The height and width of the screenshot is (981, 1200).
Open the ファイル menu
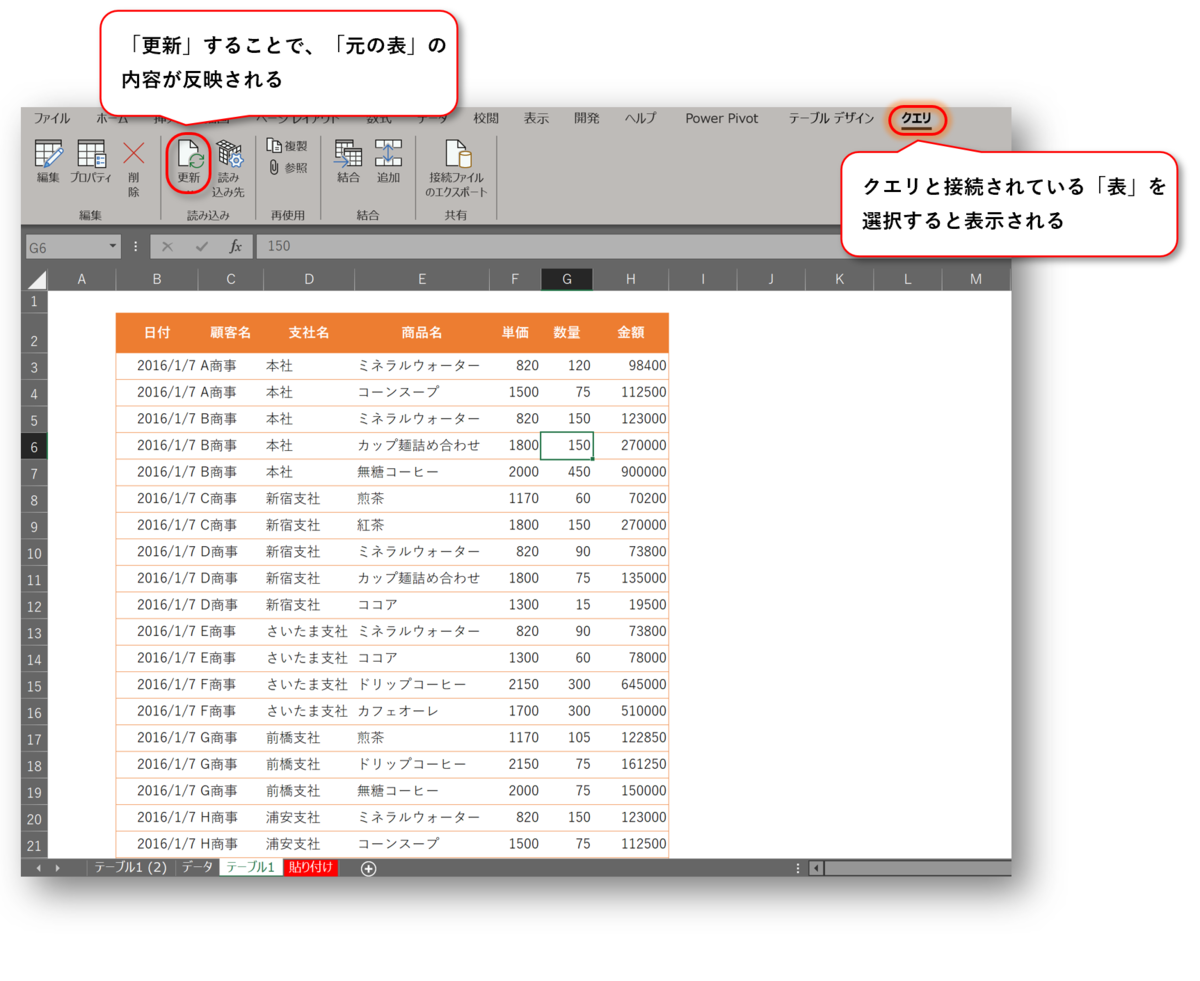click(50, 118)
